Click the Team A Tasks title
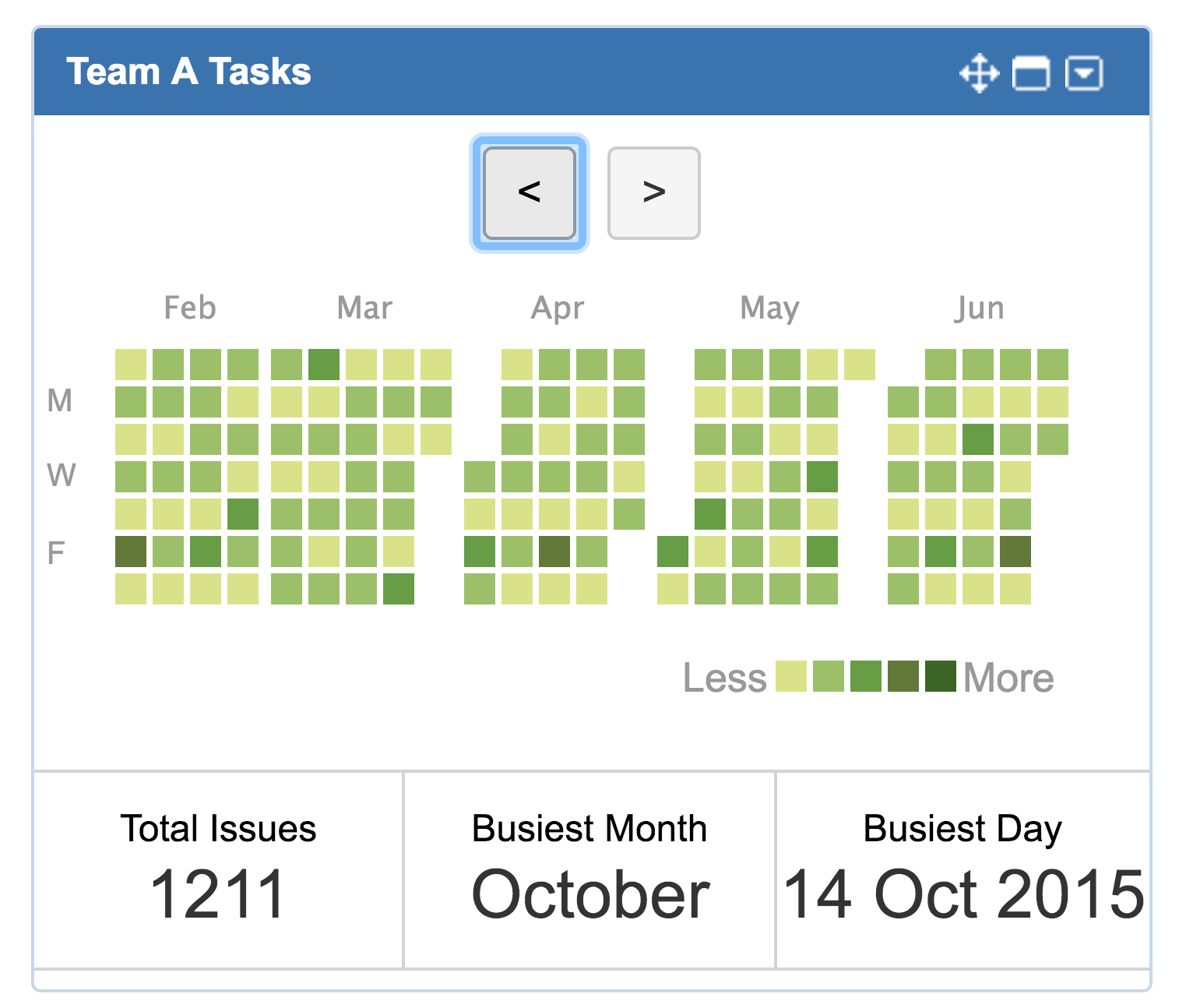 click(188, 72)
